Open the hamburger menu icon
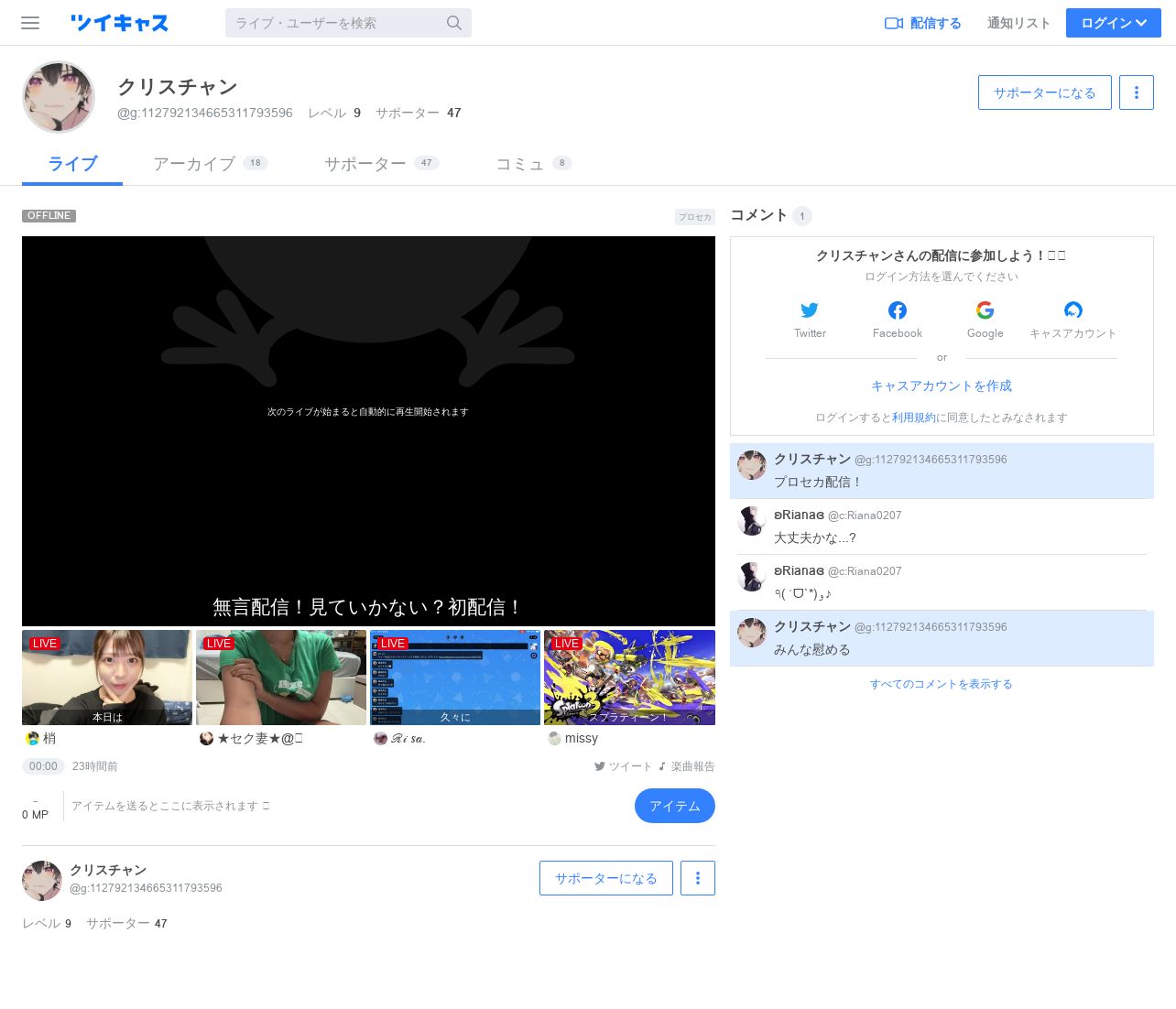Screen dimensions: 1176x1009 [30, 23]
